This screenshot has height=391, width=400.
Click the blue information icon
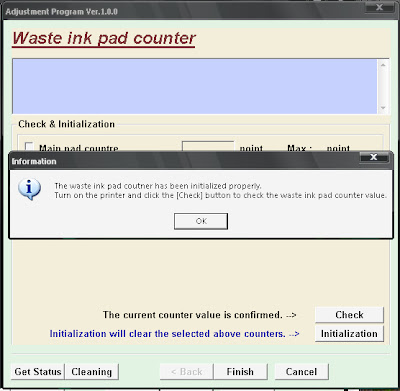(x=29, y=189)
